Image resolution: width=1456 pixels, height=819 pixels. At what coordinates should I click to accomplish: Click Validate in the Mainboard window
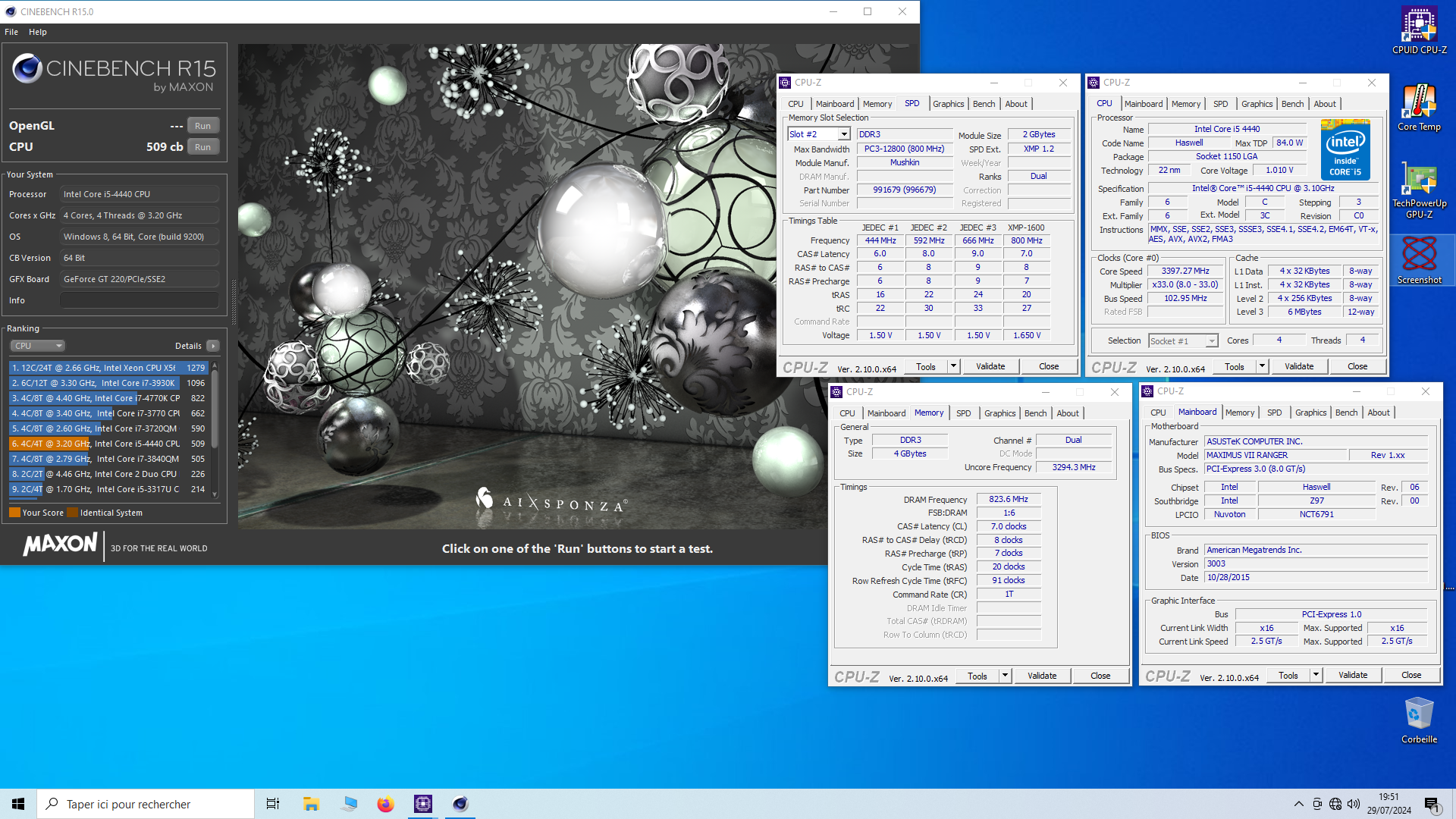tap(1353, 675)
